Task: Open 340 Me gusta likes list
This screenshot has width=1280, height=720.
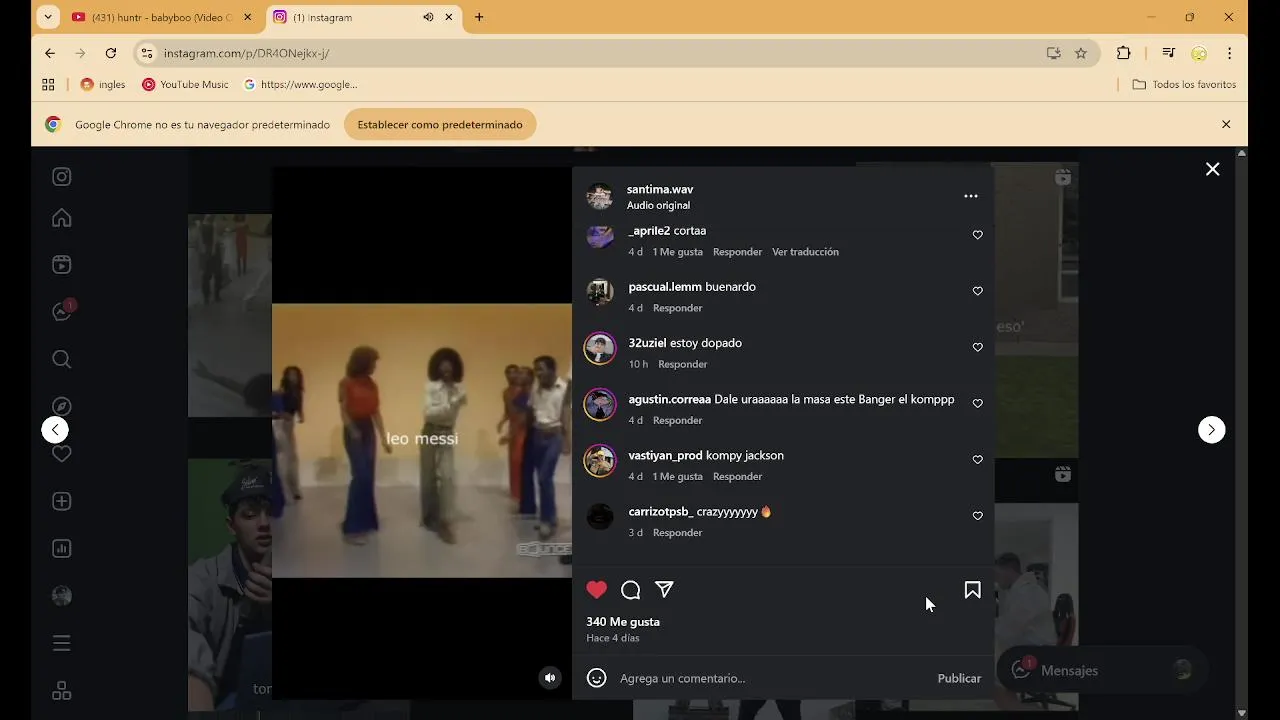Action: point(623,622)
